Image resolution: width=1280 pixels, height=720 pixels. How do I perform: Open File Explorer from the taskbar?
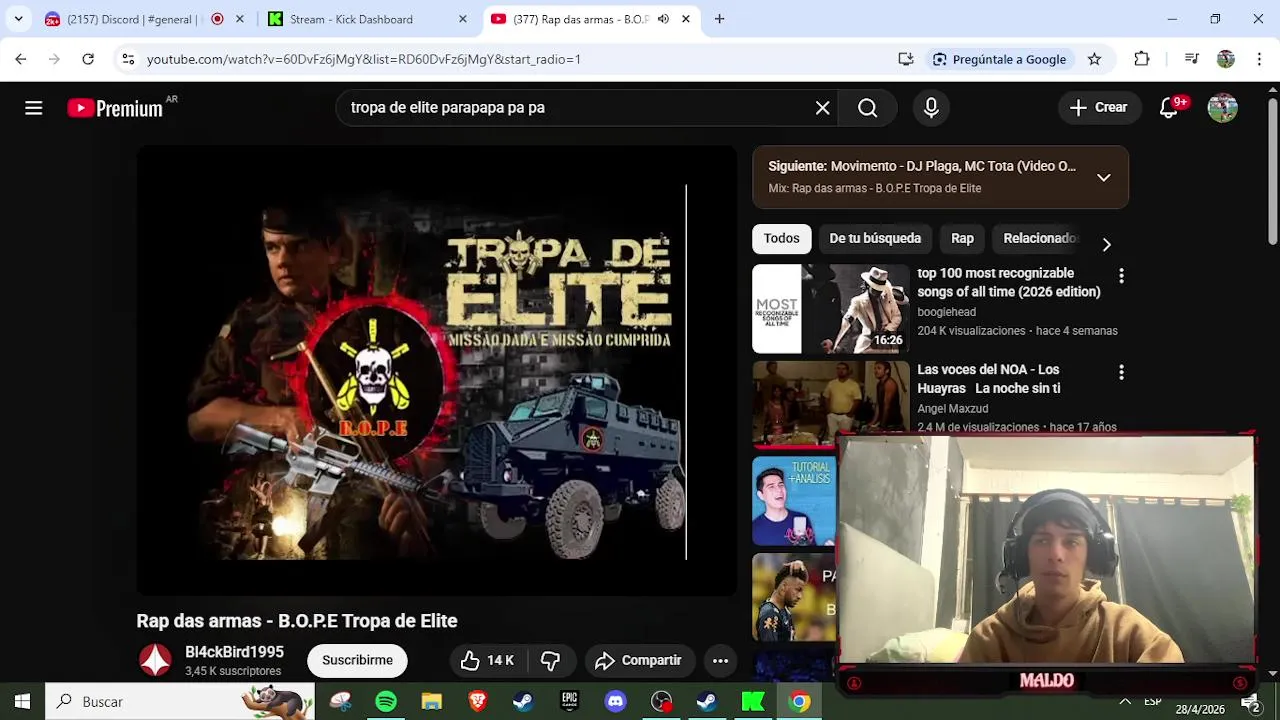[432, 701]
